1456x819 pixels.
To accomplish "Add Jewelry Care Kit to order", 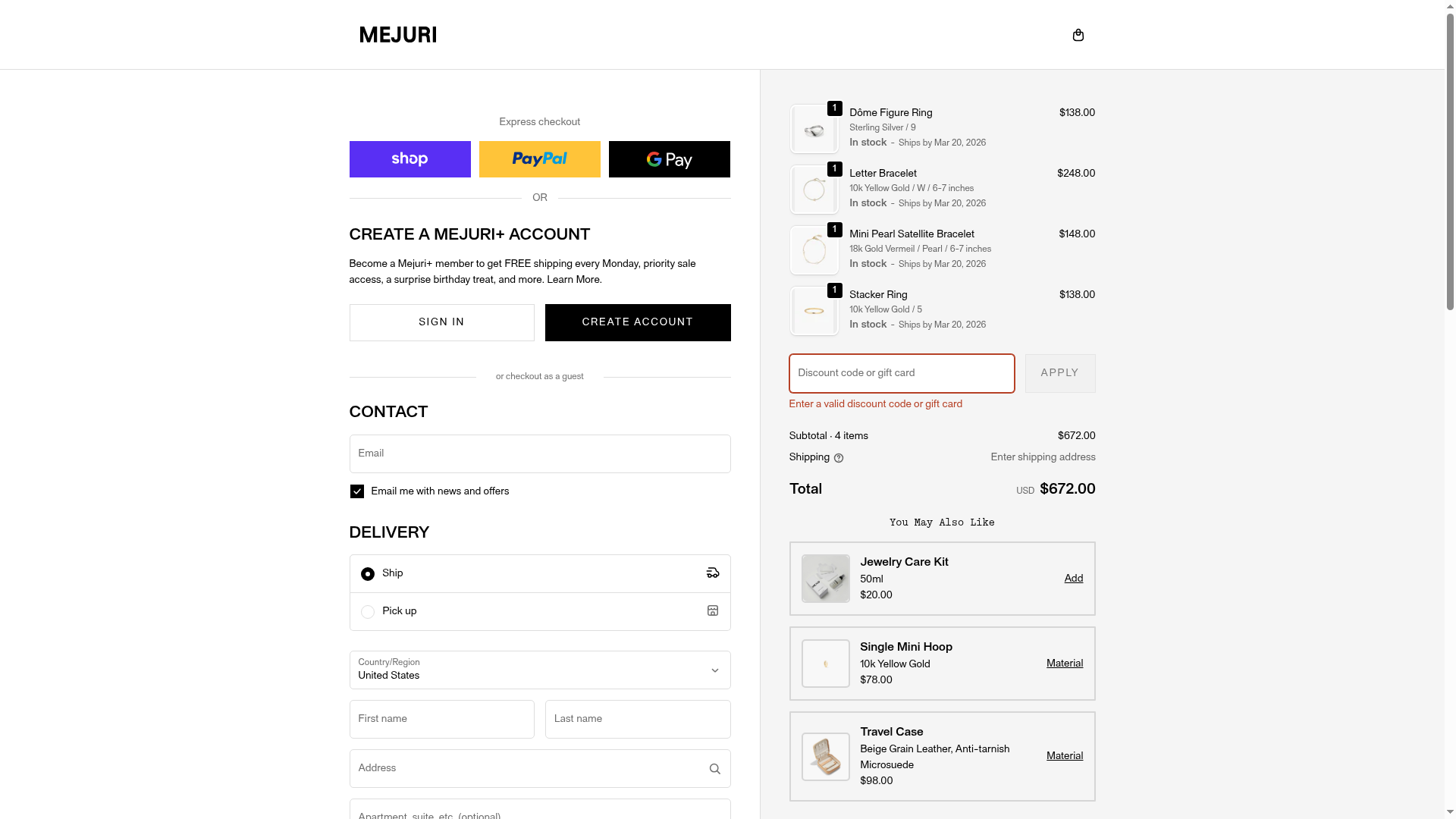I will tap(1073, 579).
